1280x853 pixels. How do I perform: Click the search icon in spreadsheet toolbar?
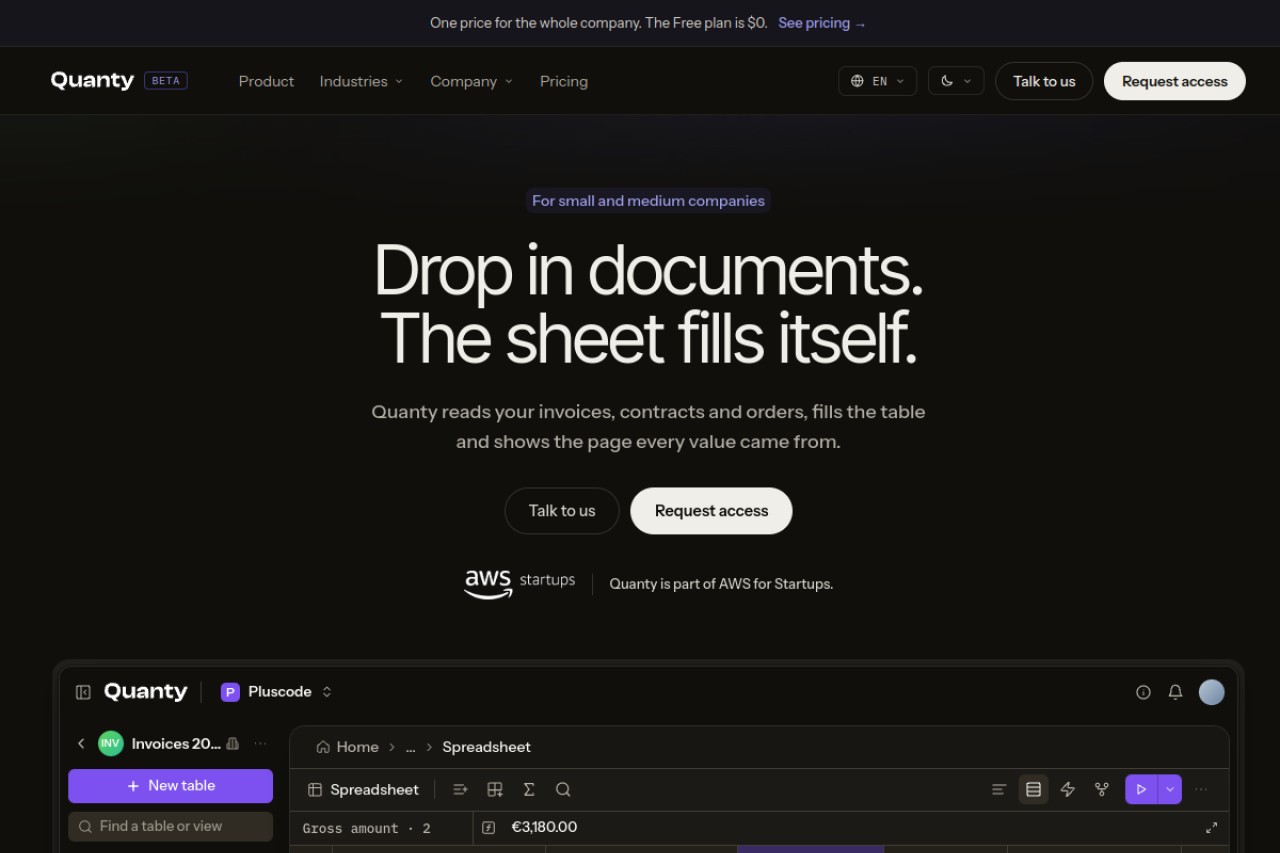(563, 790)
